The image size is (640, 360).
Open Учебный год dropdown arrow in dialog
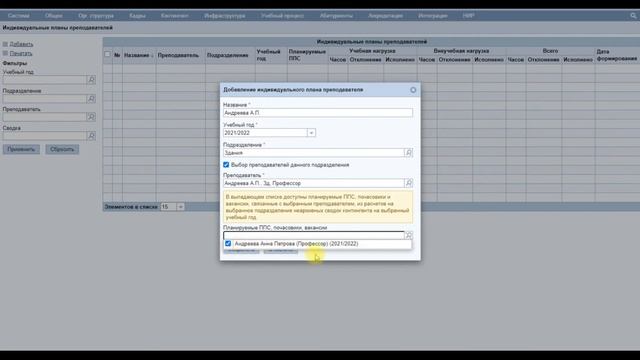[311, 133]
